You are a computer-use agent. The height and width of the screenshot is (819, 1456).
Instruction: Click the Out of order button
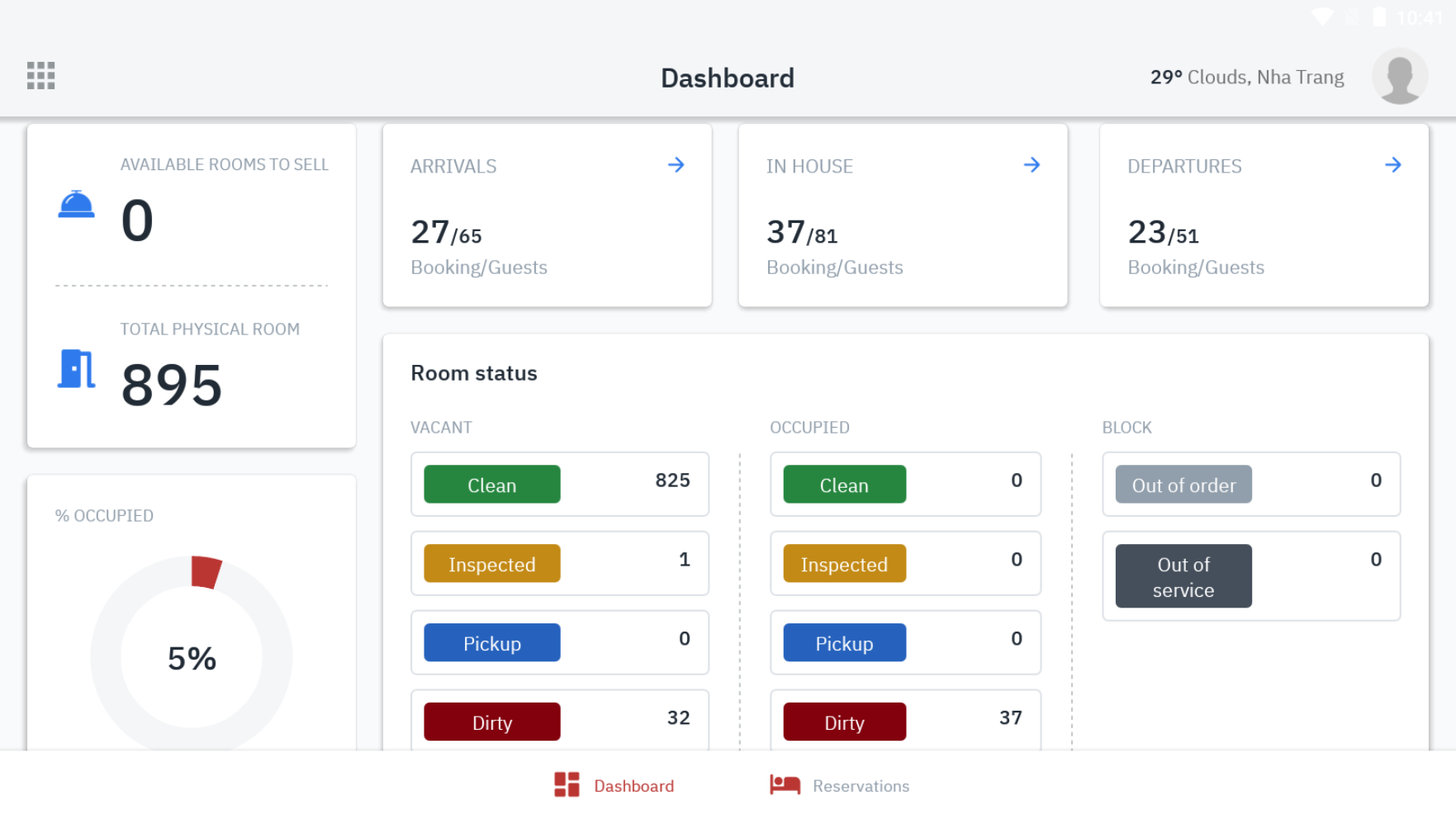coord(1183,485)
